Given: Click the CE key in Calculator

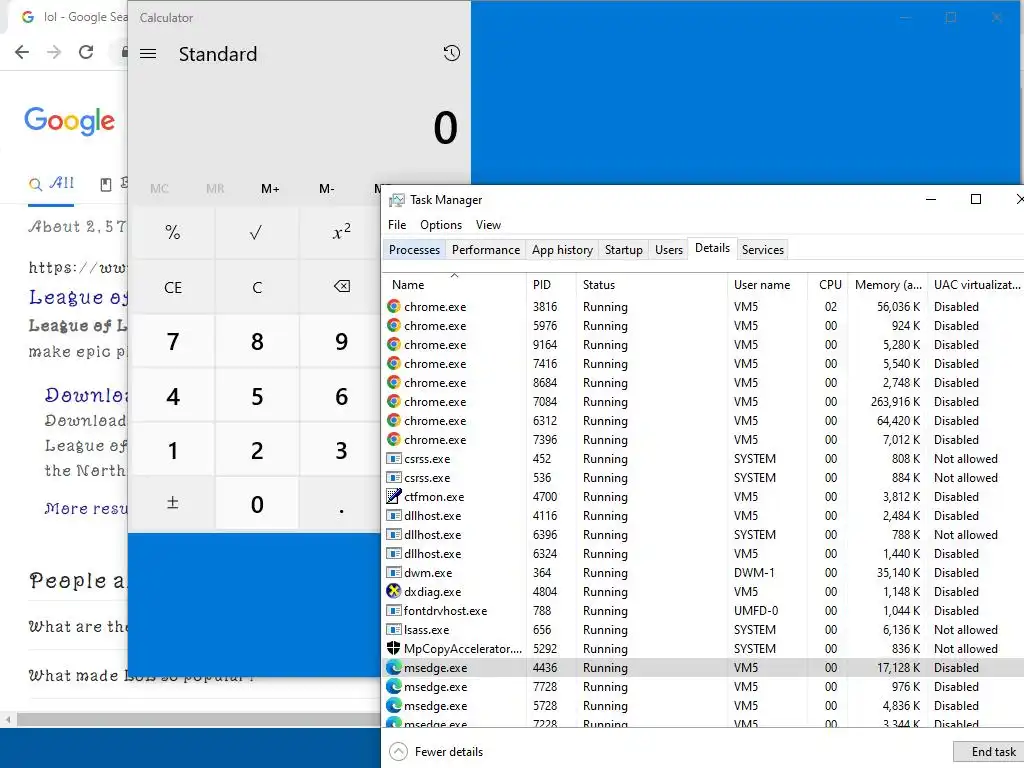Looking at the screenshot, I should coord(172,287).
